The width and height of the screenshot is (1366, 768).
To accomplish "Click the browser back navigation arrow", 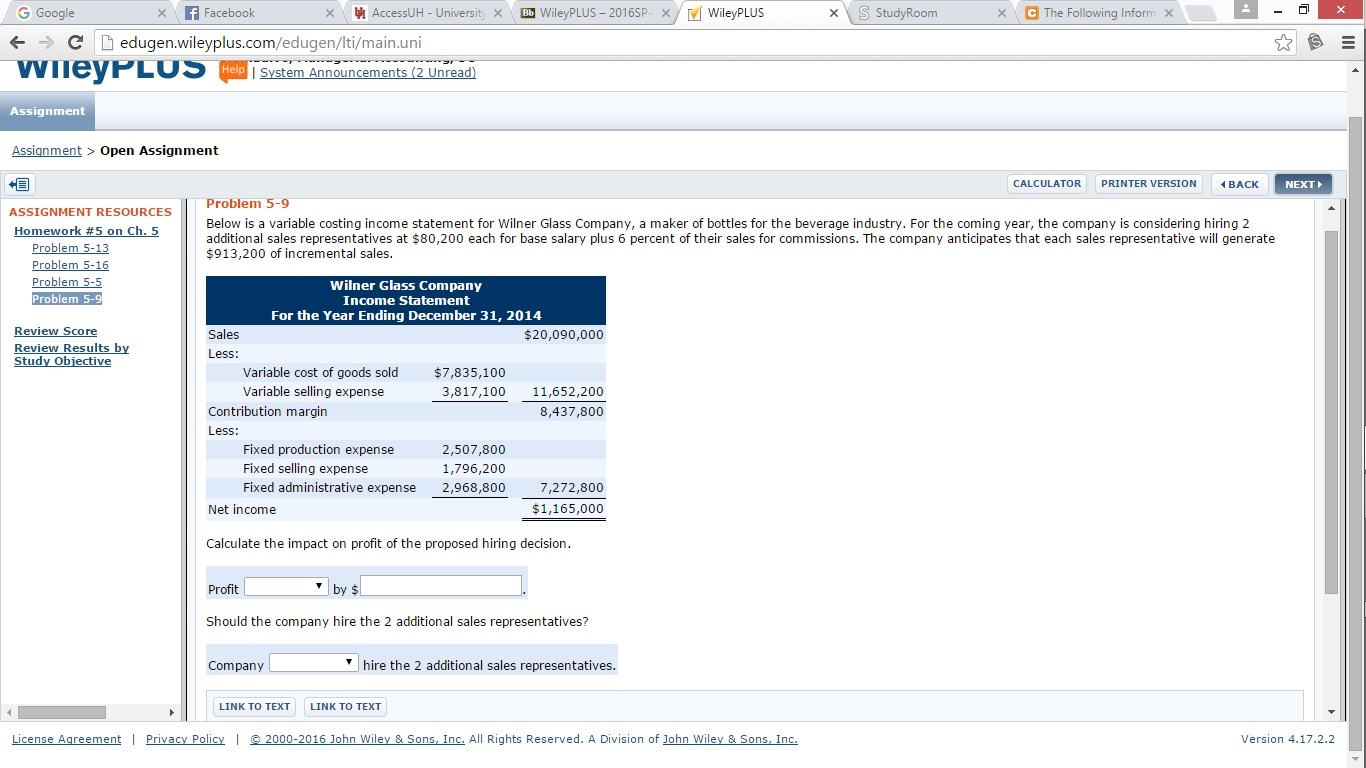I will (18, 43).
